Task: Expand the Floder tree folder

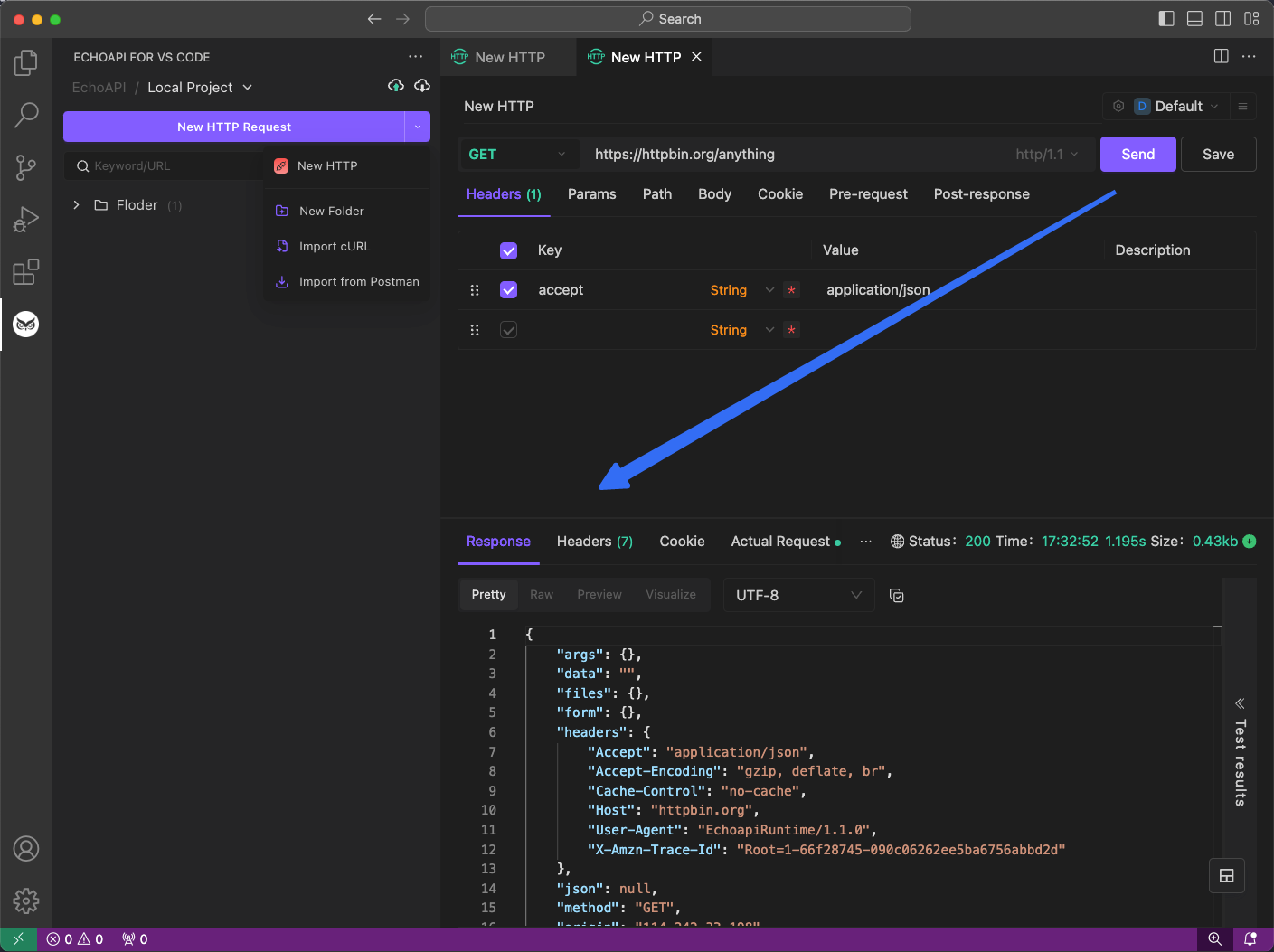Action: click(76, 205)
